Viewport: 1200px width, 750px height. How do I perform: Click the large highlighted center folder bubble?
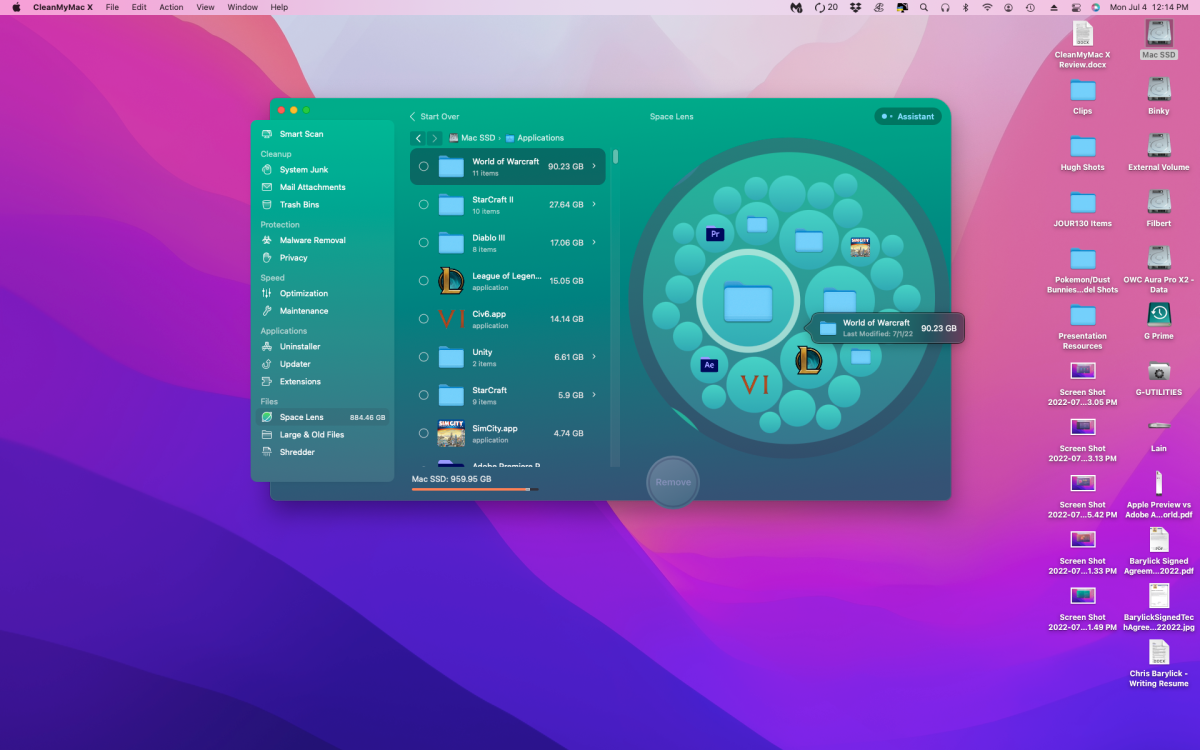[748, 300]
